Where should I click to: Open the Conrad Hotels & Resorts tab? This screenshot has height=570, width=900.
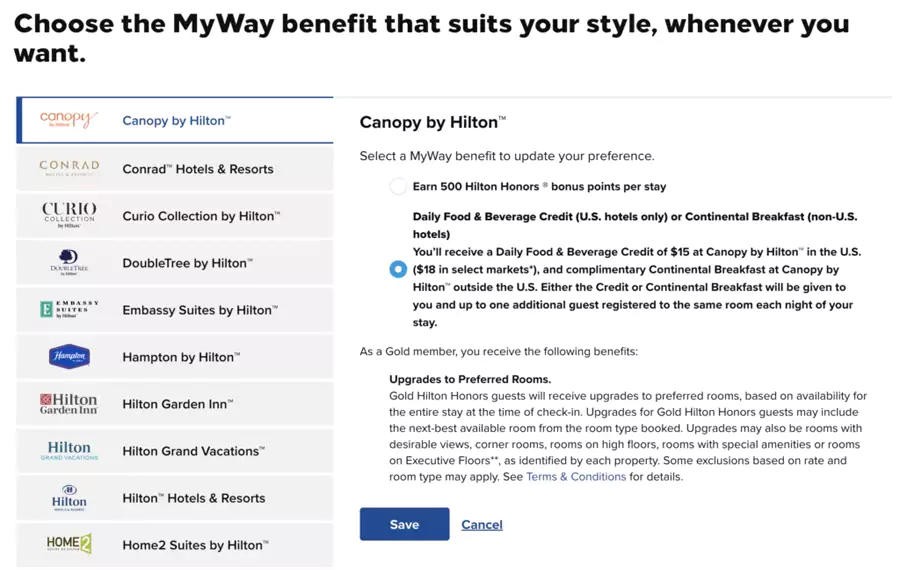point(198,169)
